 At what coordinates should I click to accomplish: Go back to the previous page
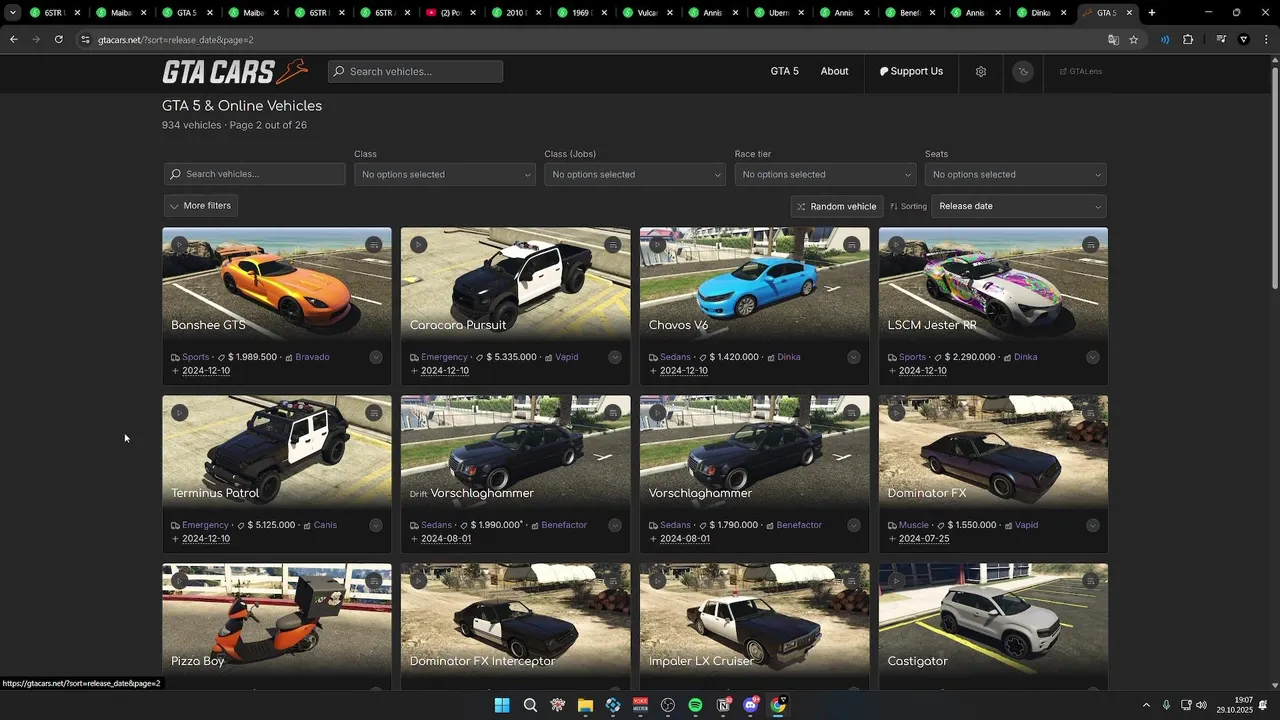point(13,40)
